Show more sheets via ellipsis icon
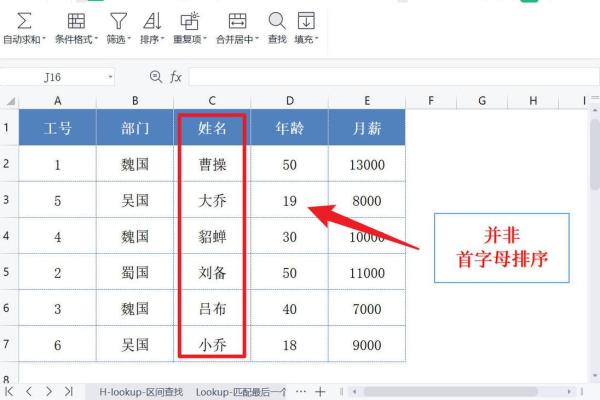The image size is (600, 400). tap(301, 391)
